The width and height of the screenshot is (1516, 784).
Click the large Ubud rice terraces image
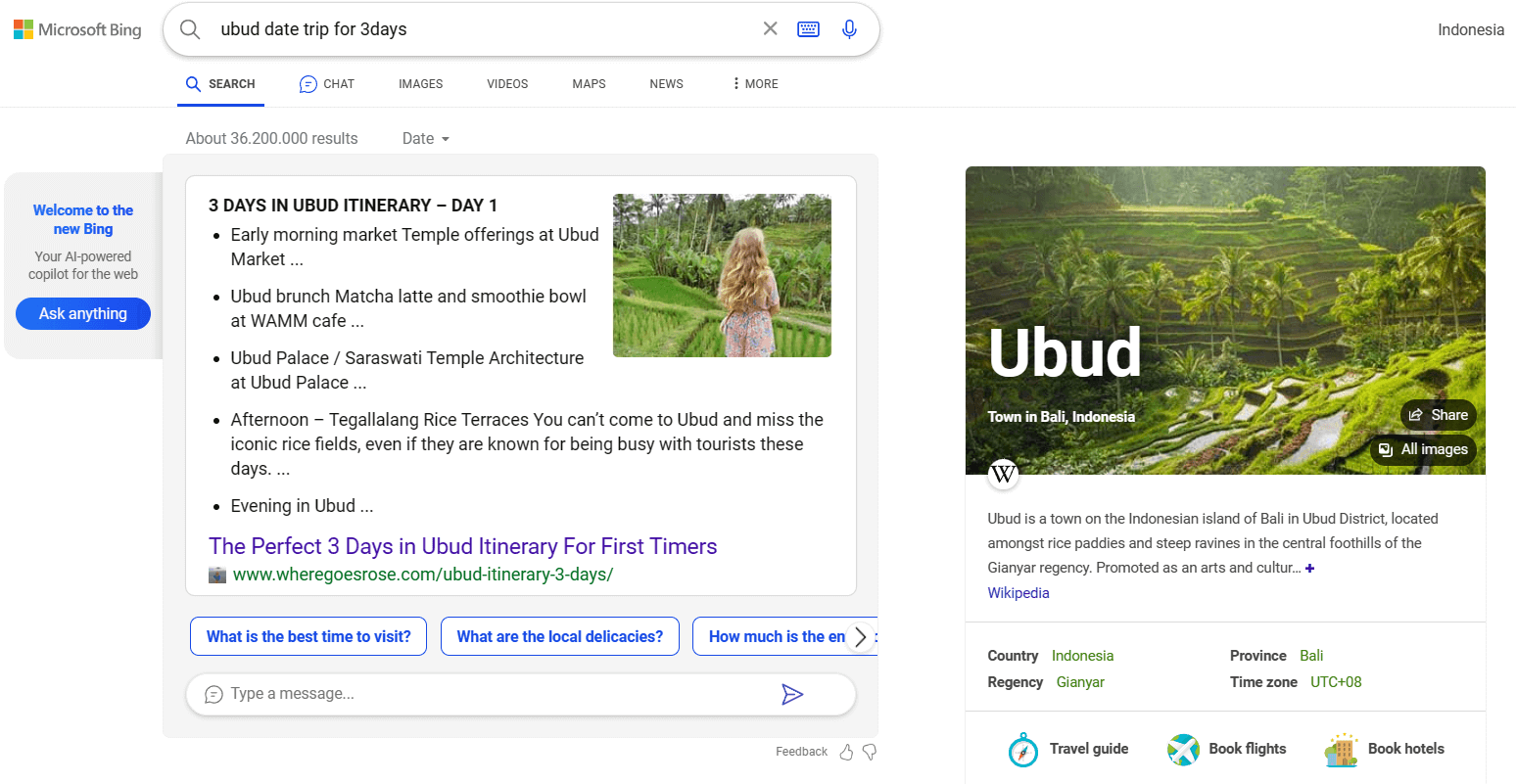click(1225, 320)
